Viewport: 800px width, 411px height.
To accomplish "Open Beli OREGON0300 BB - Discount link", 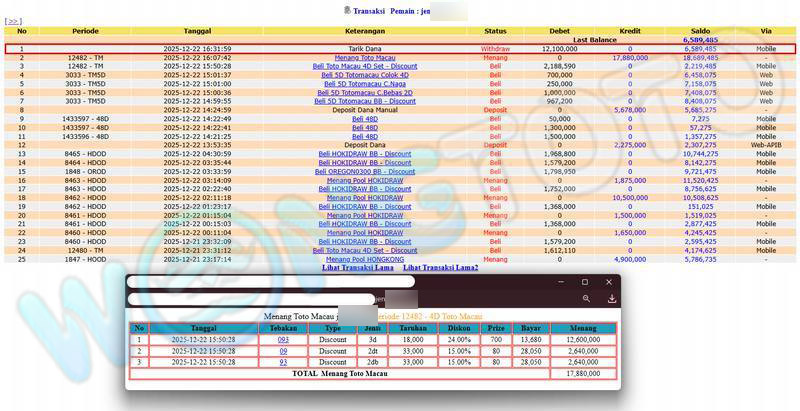I will (364, 171).
